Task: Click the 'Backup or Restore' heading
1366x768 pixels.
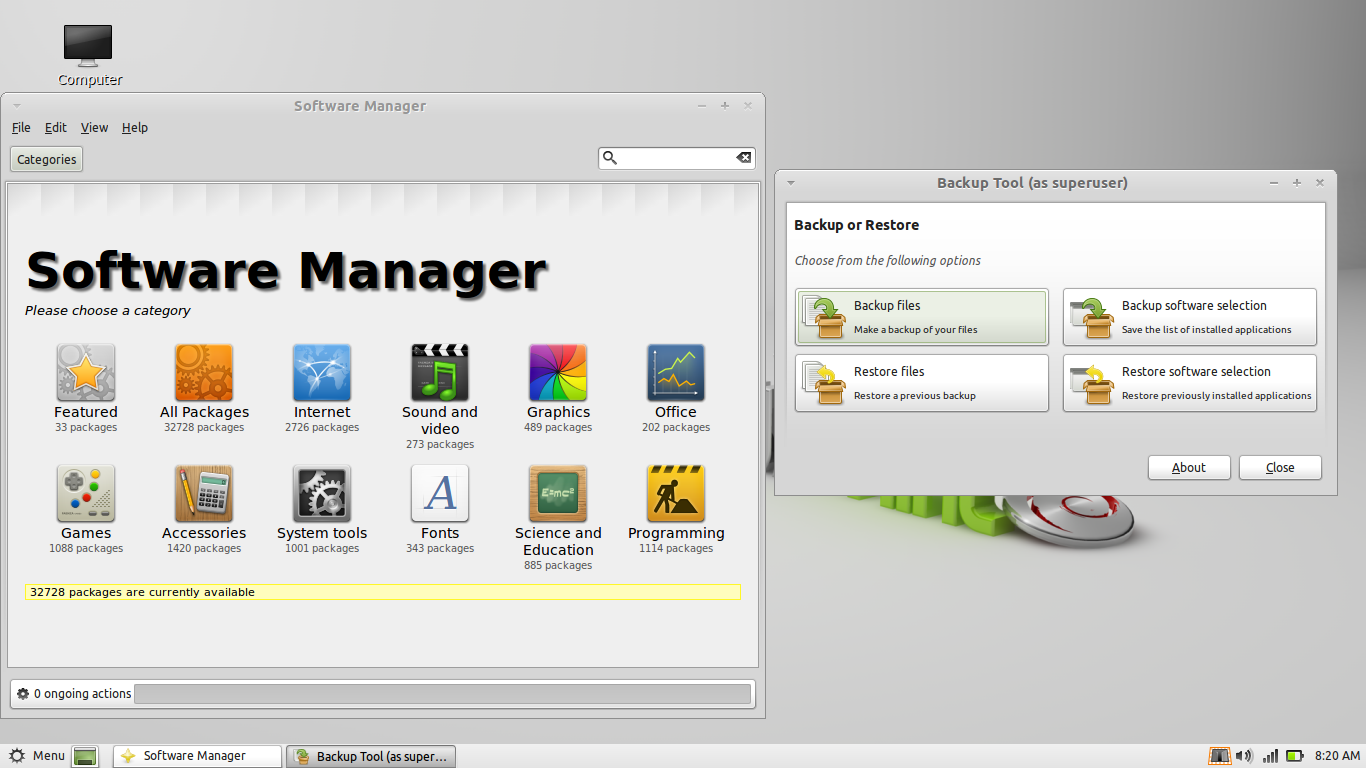Action: 856,225
